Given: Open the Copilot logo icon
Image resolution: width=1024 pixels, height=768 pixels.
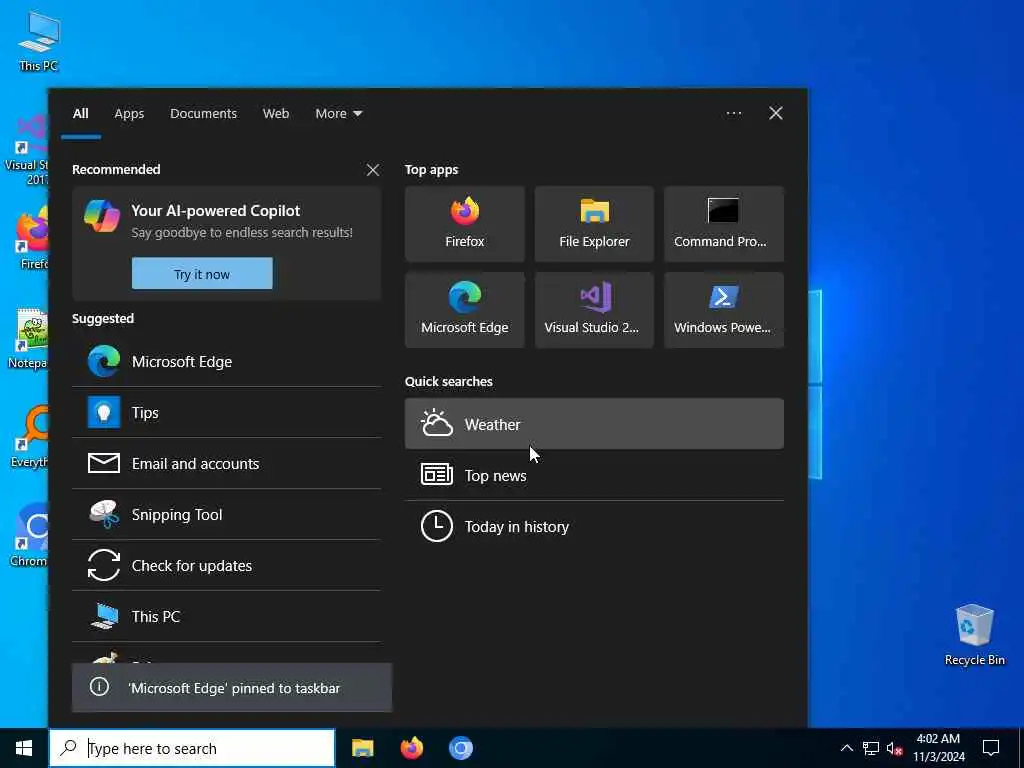Looking at the screenshot, I should pyautogui.click(x=102, y=216).
